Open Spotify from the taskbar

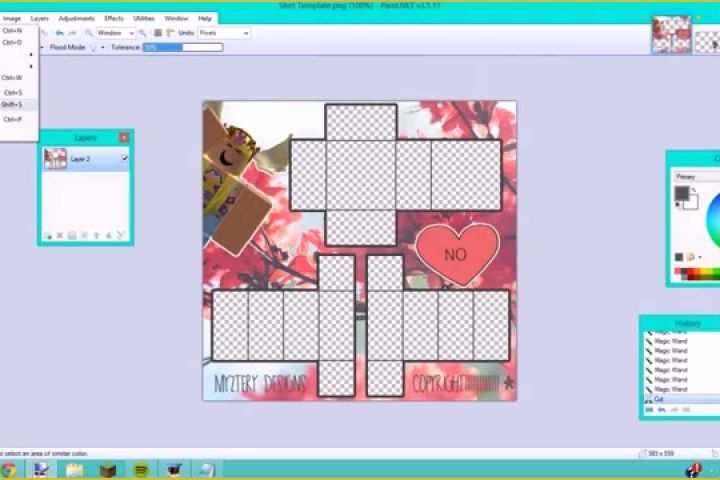pos(141,470)
